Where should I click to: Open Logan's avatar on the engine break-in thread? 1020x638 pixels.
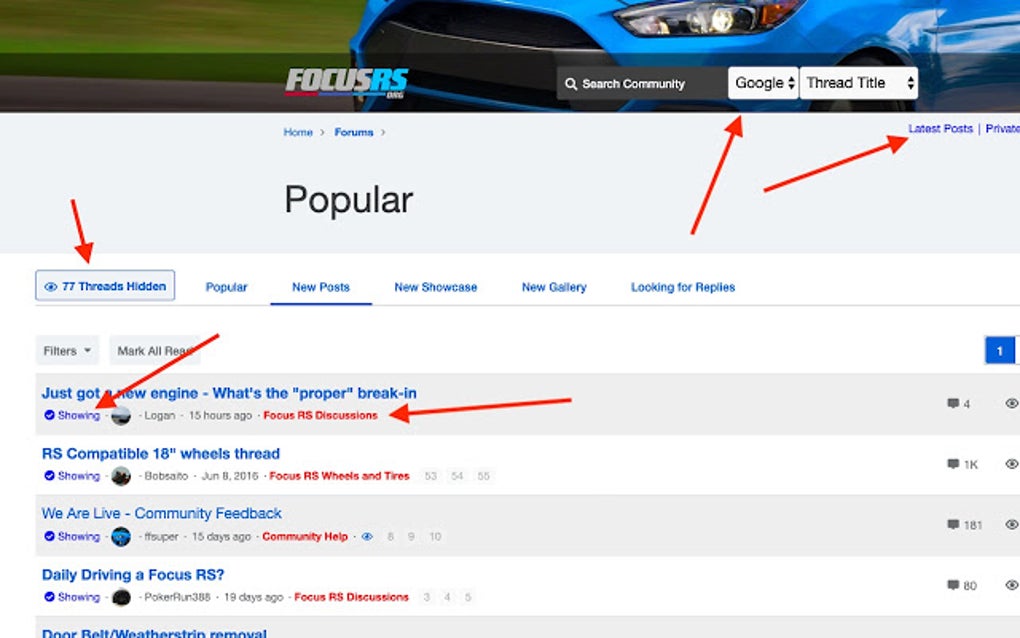[121, 415]
